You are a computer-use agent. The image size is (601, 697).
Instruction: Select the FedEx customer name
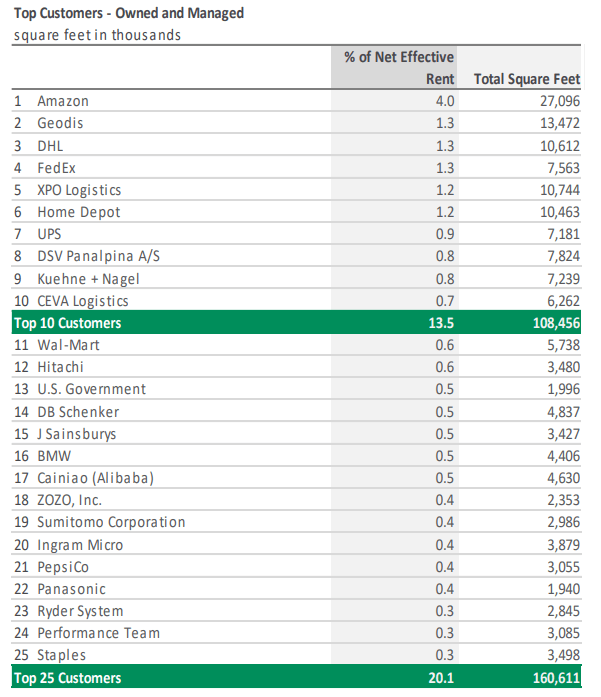pyautogui.click(x=56, y=168)
